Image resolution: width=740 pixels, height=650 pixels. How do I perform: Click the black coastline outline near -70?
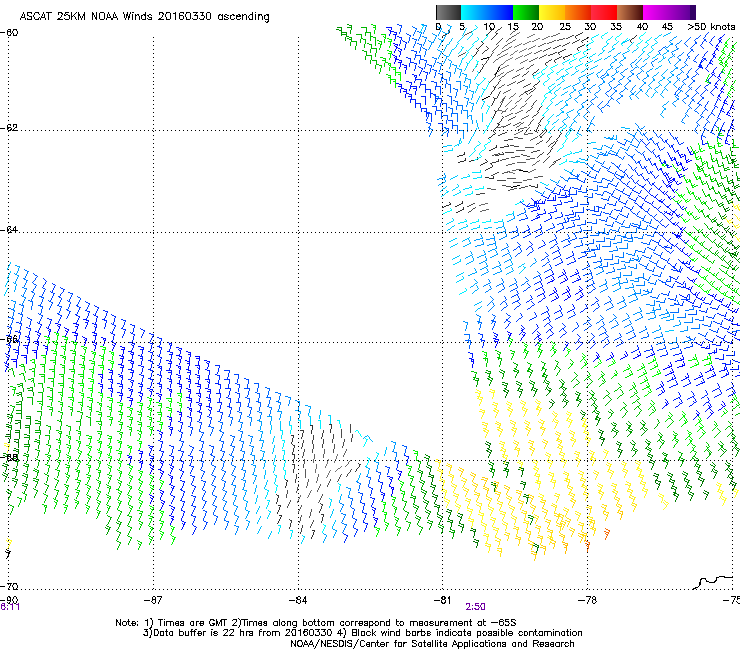714,582
